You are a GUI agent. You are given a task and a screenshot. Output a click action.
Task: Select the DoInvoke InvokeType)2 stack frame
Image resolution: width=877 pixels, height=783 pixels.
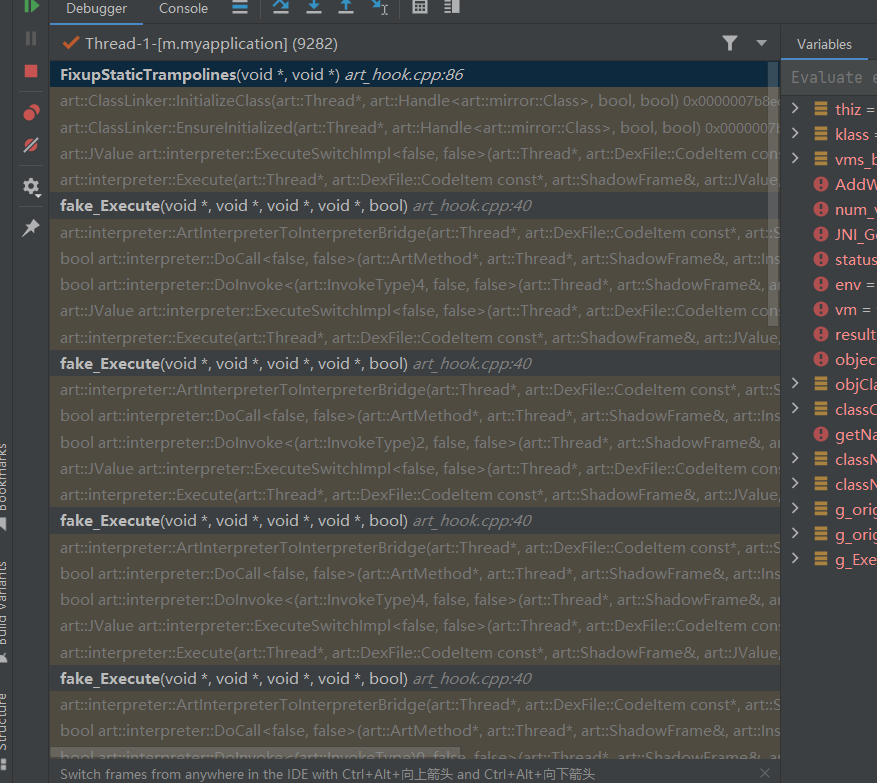point(415,442)
